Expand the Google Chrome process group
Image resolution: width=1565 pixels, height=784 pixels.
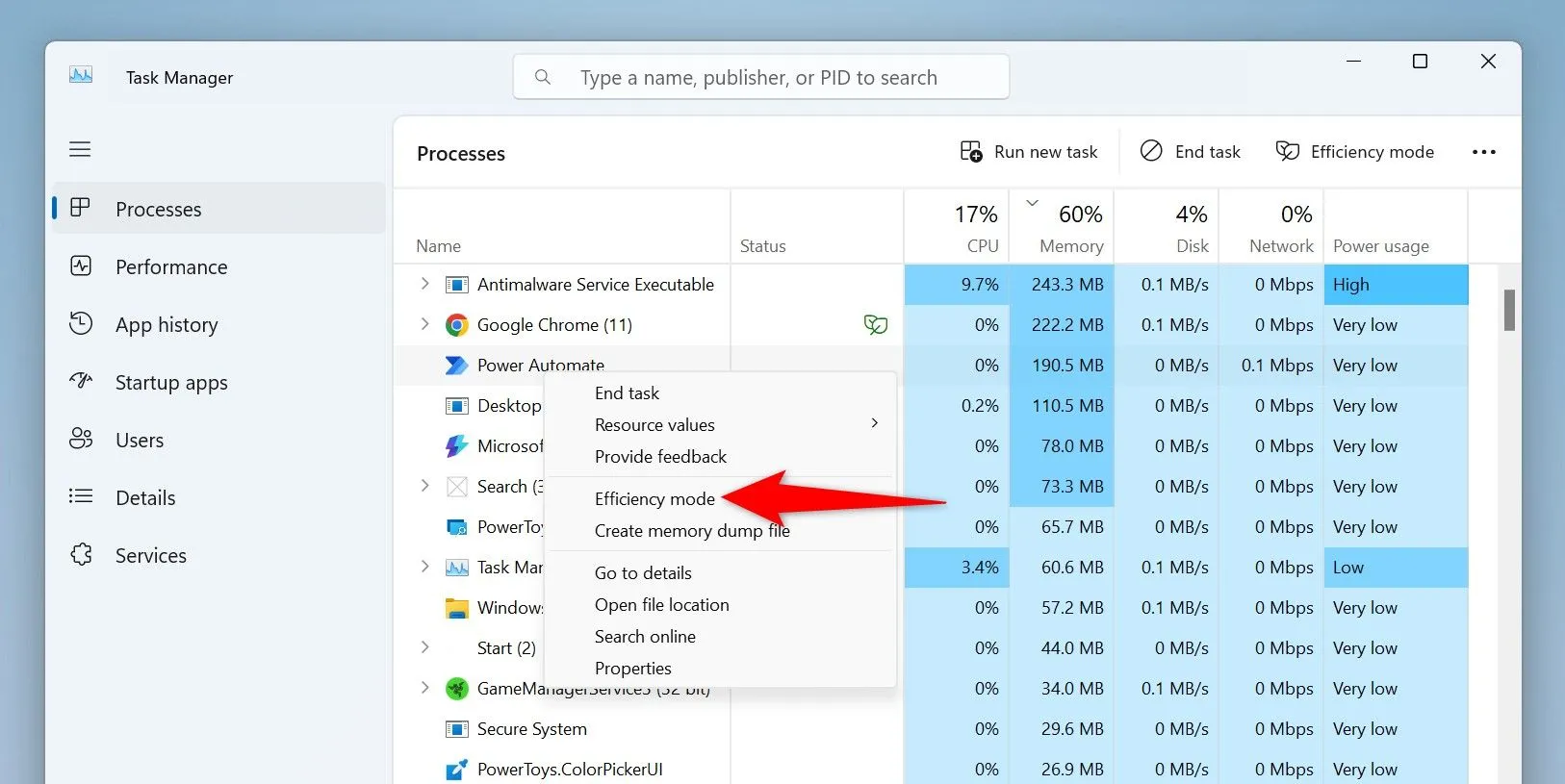click(x=424, y=324)
